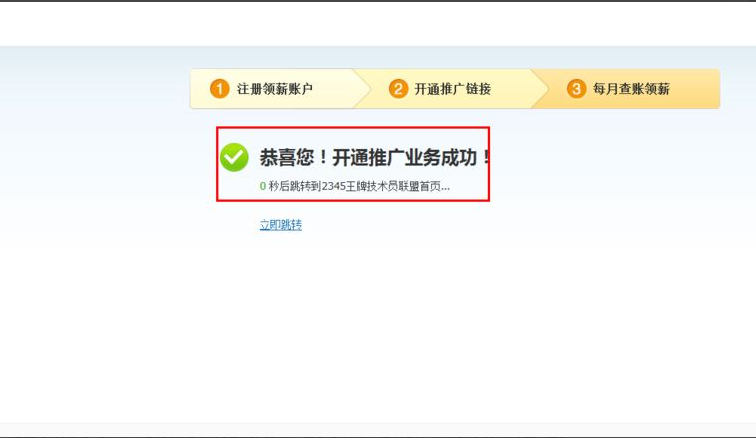Click the orange number 1 step badge

[x=219, y=89]
